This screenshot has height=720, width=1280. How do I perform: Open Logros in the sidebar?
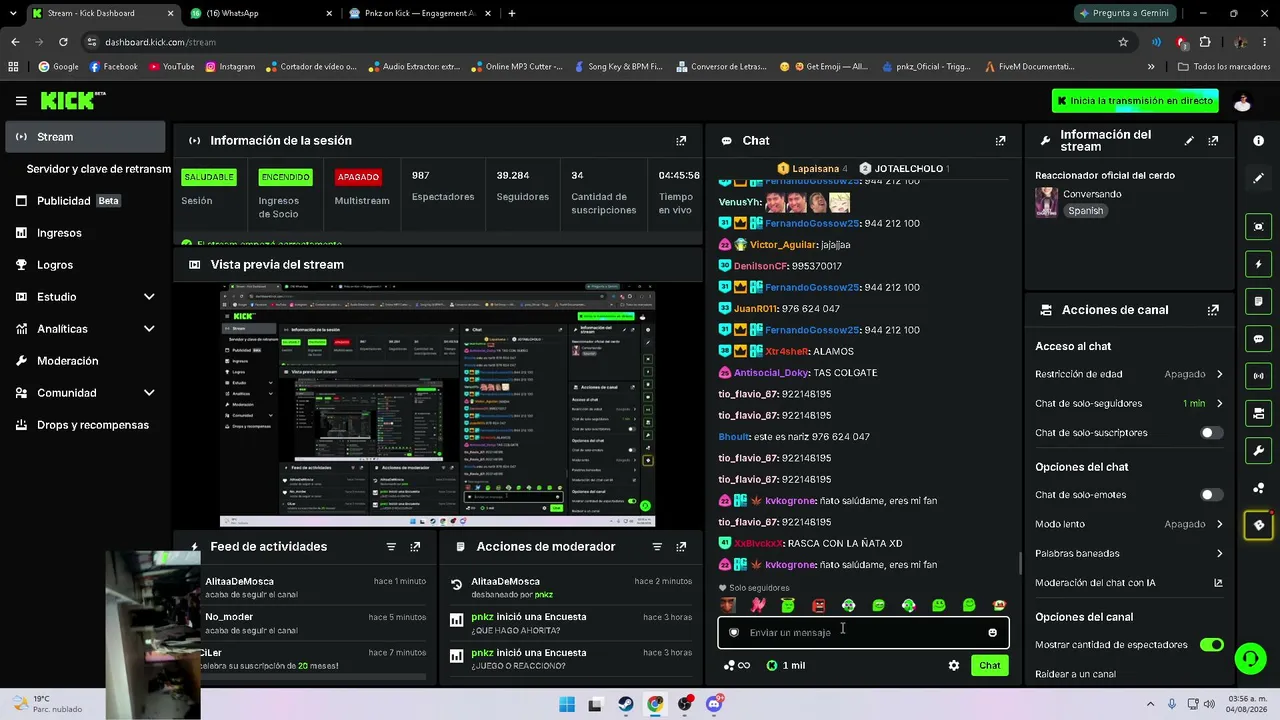pyautogui.click(x=86, y=265)
